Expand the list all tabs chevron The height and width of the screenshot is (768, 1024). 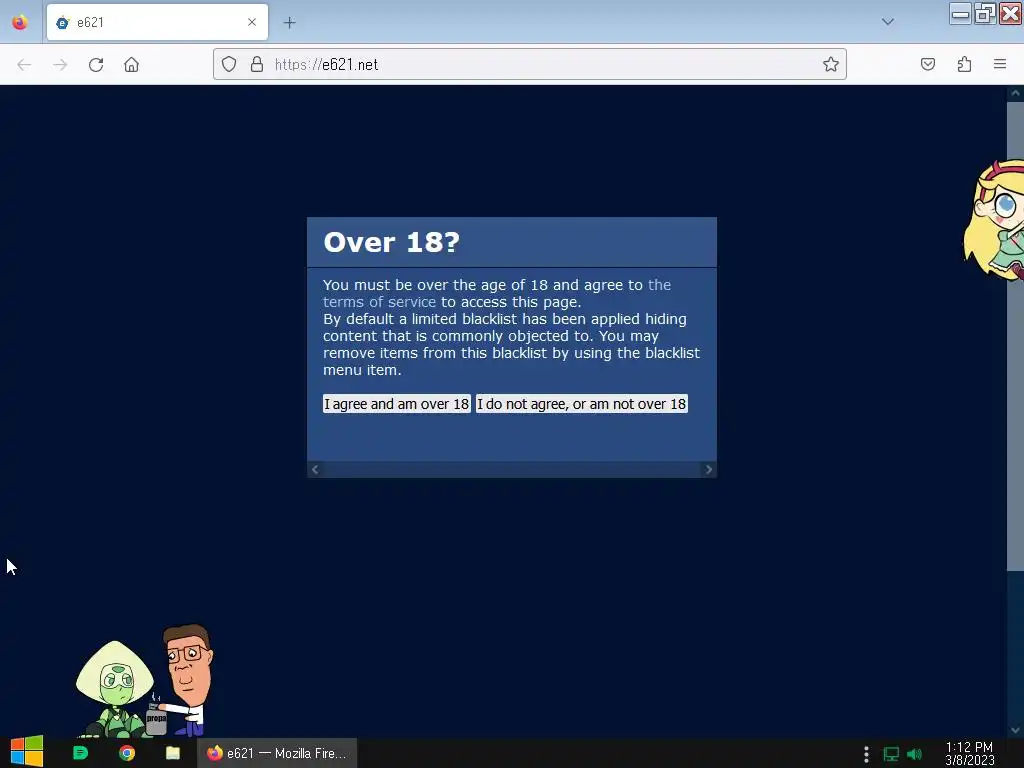pyautogui.click(x=888, y=22)
